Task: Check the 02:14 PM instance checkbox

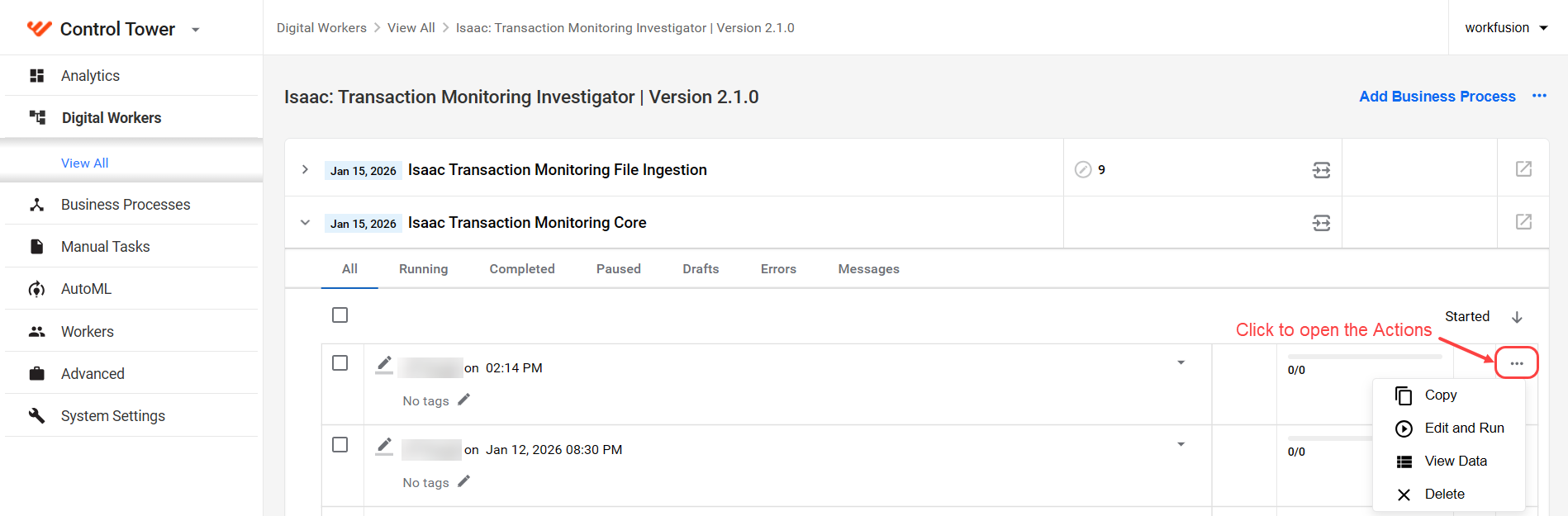Action: [340, 363]
